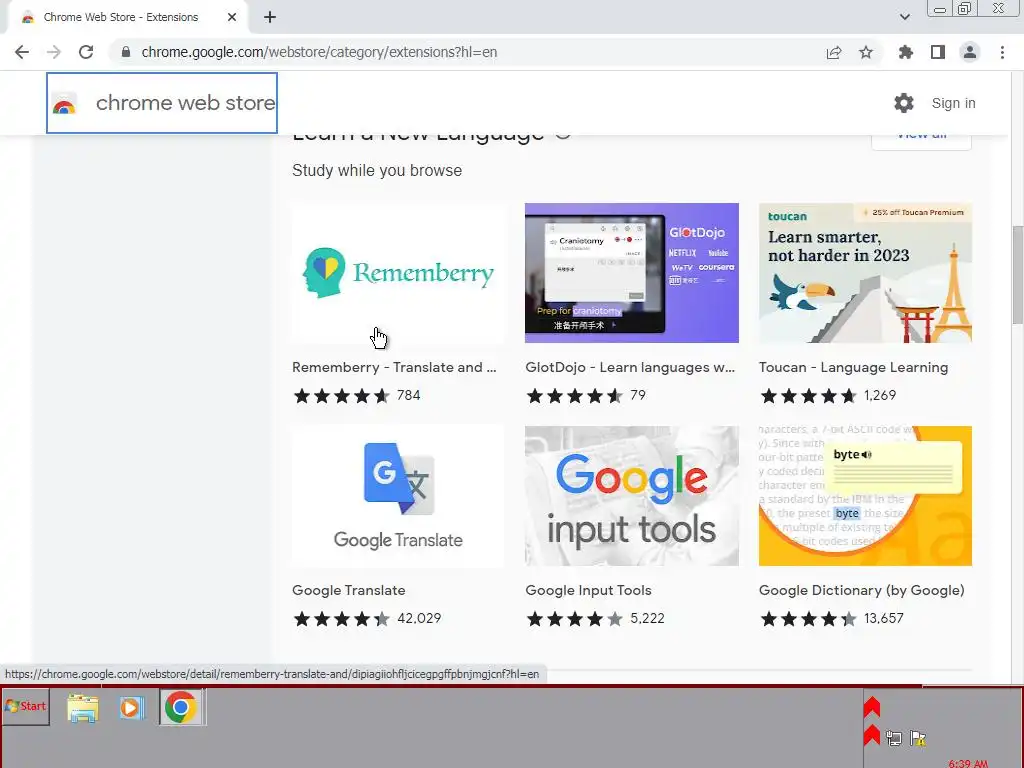Open the Extensions puzzle piece icon
The image size is (1024, 768).
tap(906, 52)
